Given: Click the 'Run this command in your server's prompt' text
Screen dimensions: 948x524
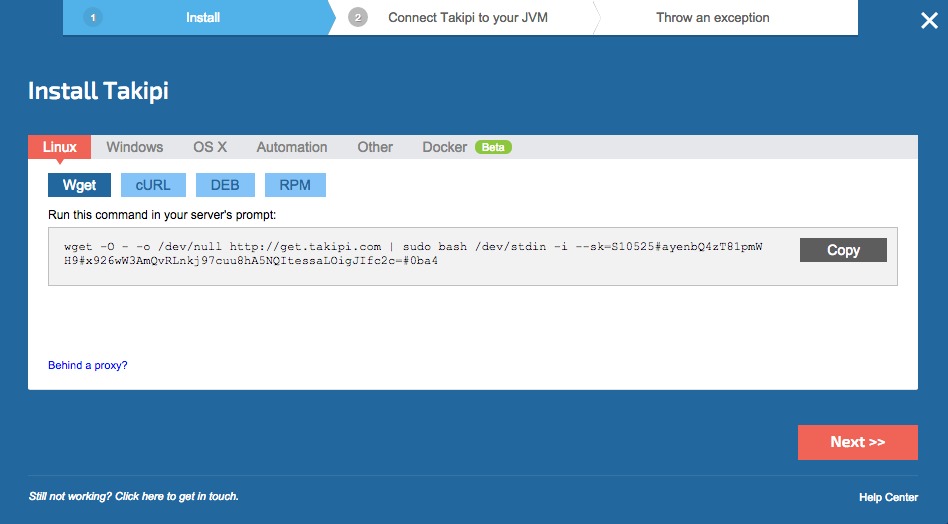Looking at the screenshot, I should coord(162,215).
